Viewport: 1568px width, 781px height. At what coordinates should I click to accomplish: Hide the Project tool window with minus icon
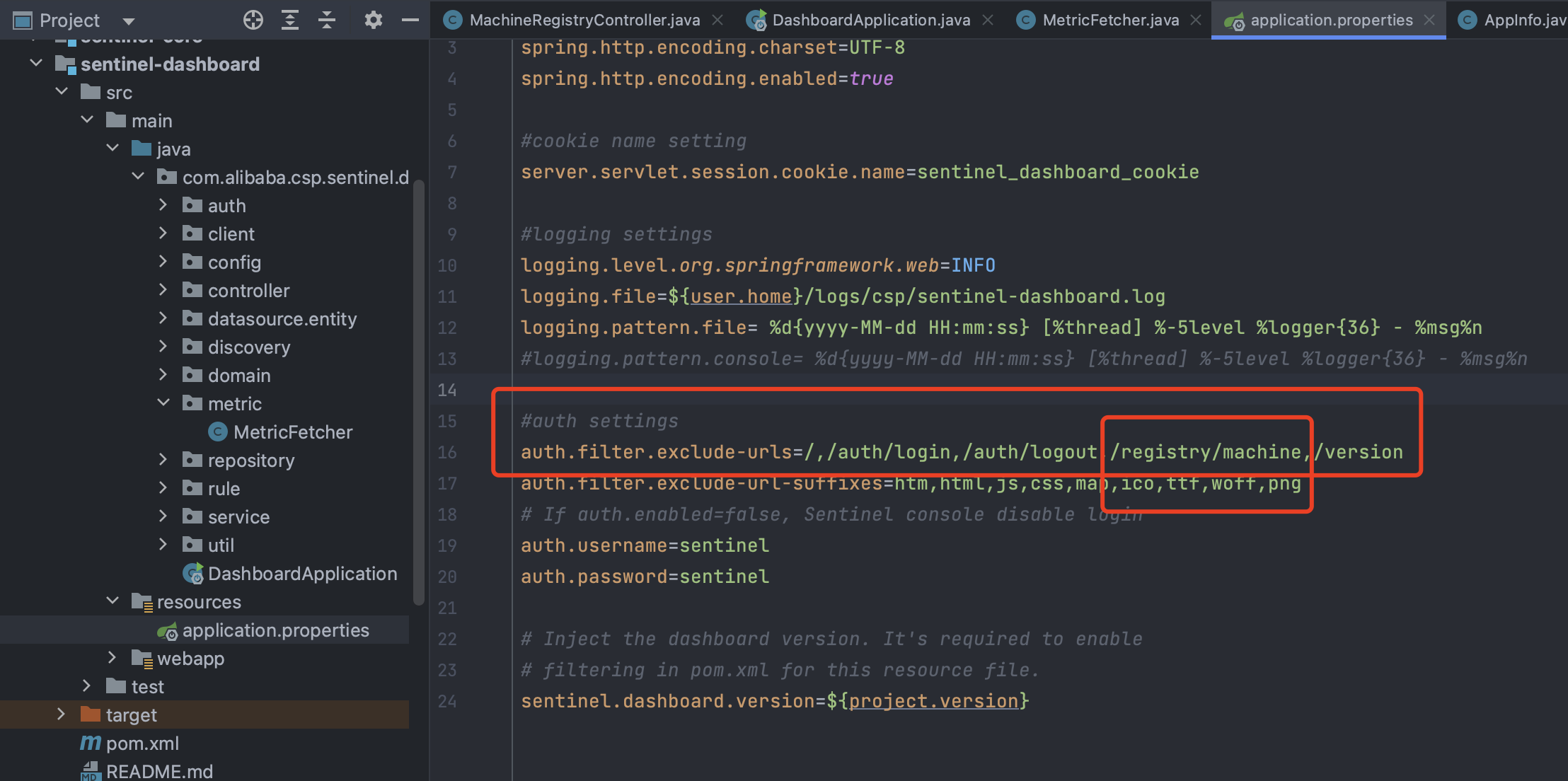410,20
